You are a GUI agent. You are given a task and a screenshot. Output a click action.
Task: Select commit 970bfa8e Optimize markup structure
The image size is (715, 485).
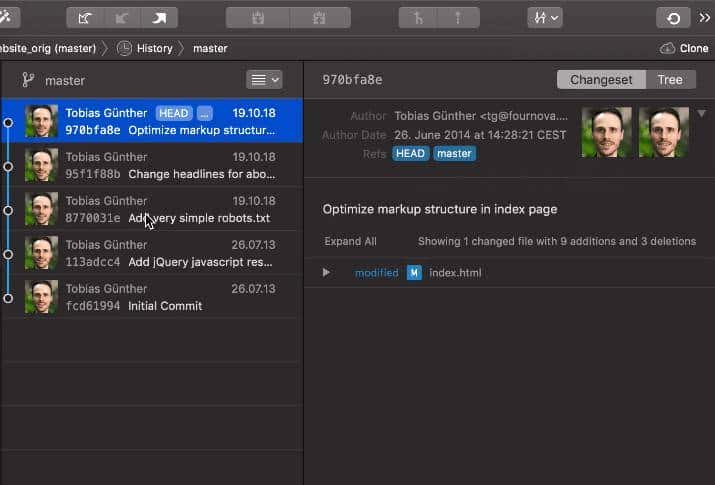click(152, 121)
